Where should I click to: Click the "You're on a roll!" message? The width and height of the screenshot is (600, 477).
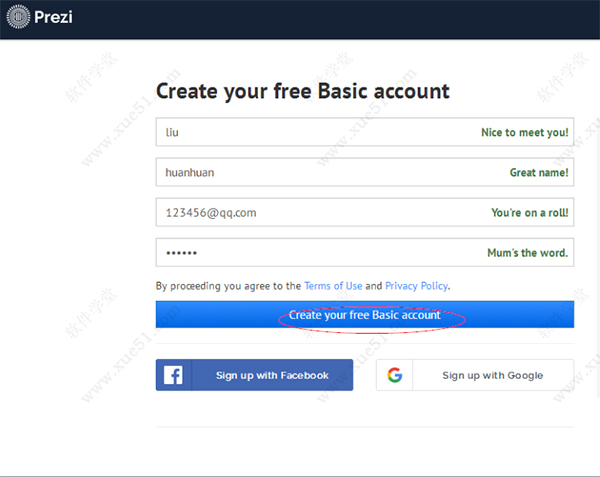click(x=529, y=212)
